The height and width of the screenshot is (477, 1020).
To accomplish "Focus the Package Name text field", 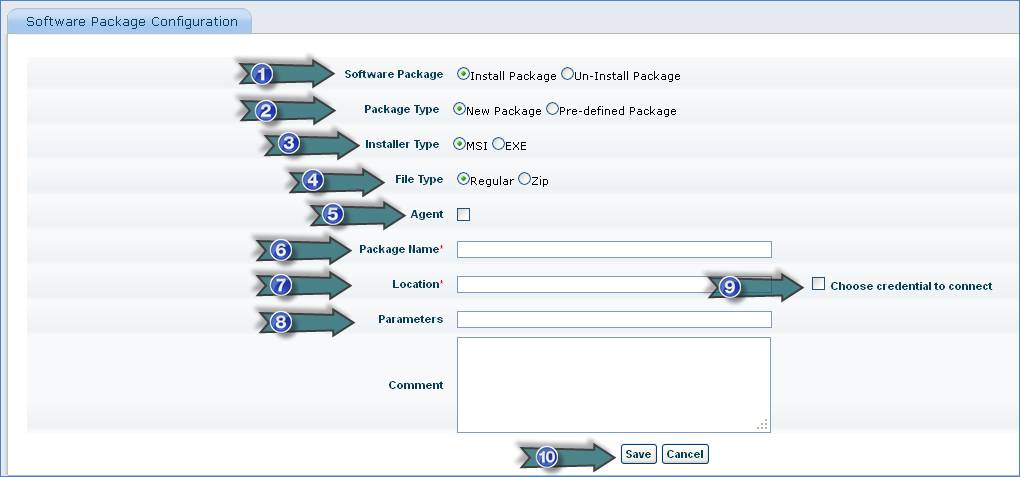I will [614, 250].
